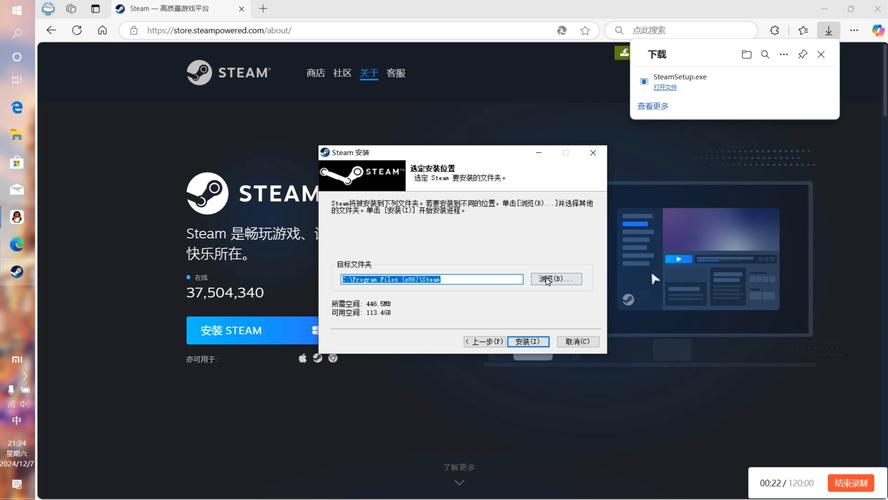
Task: Click the search downloads magnifier icon
Action: pyautogui.click(x=765, y=55)
